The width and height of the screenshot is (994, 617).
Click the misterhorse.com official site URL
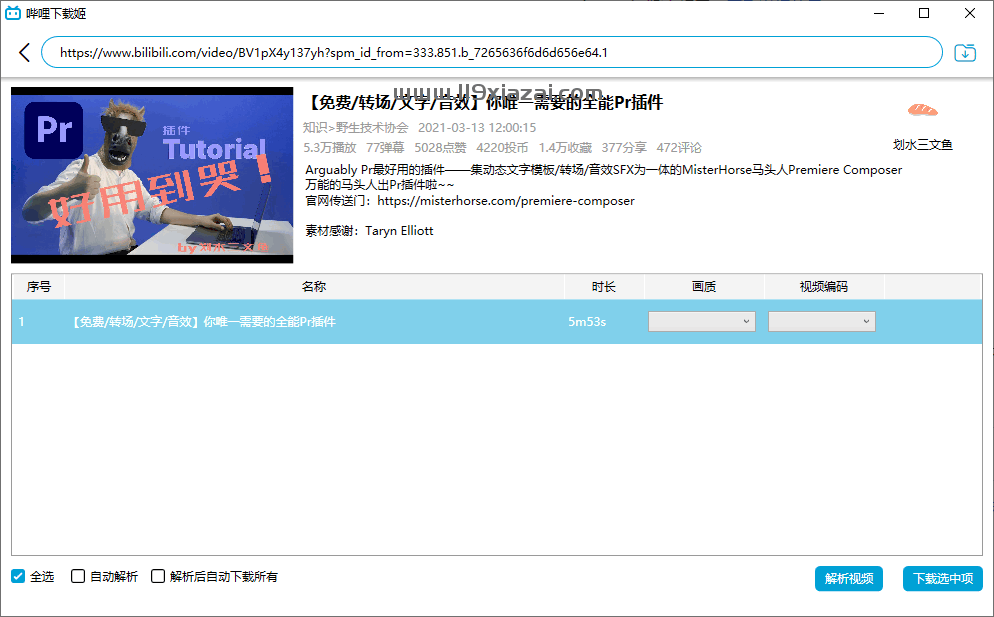click(506, 200)
